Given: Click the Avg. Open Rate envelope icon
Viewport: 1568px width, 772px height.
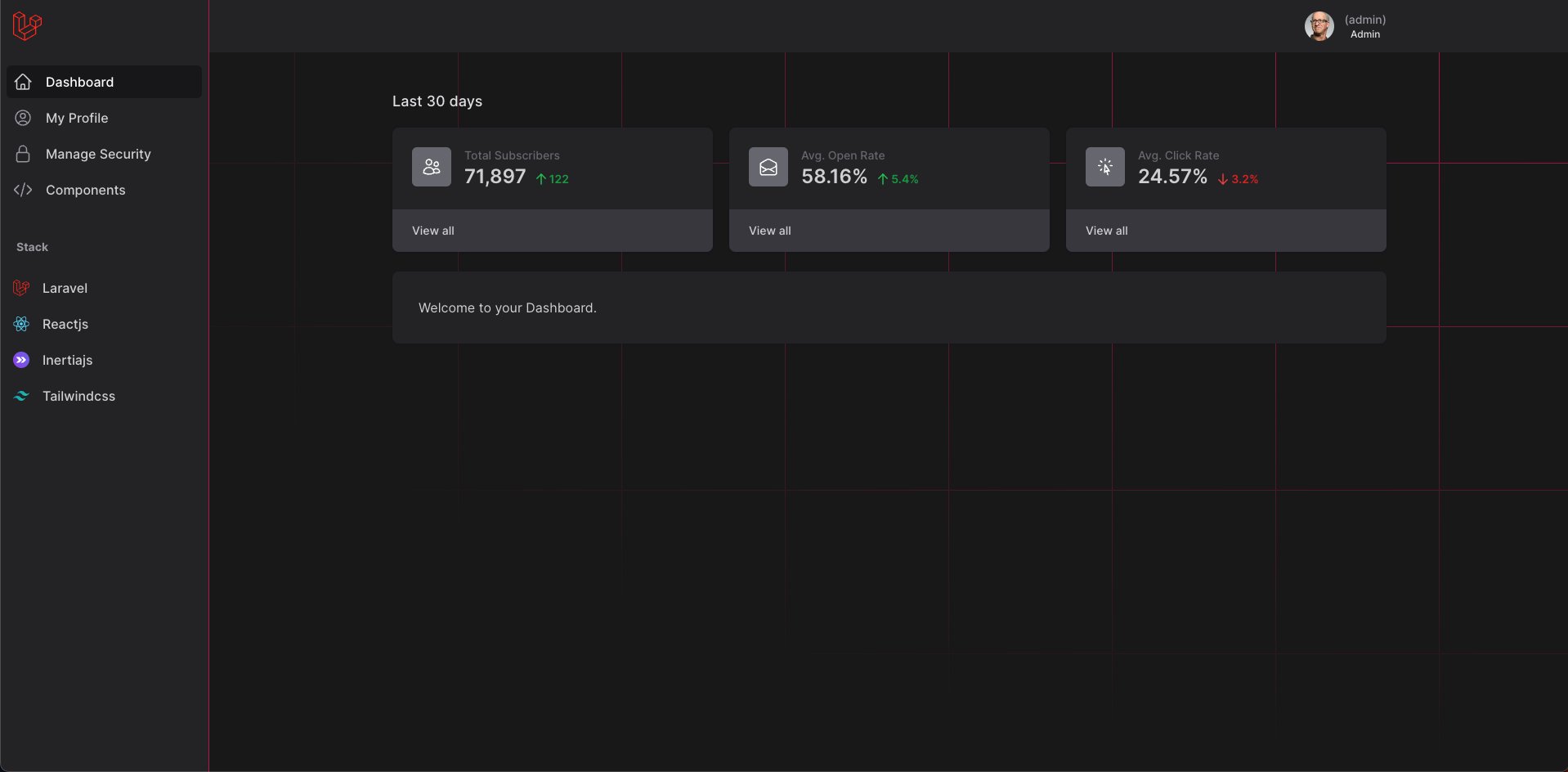Looking at the screenshot, I should 768,167.
